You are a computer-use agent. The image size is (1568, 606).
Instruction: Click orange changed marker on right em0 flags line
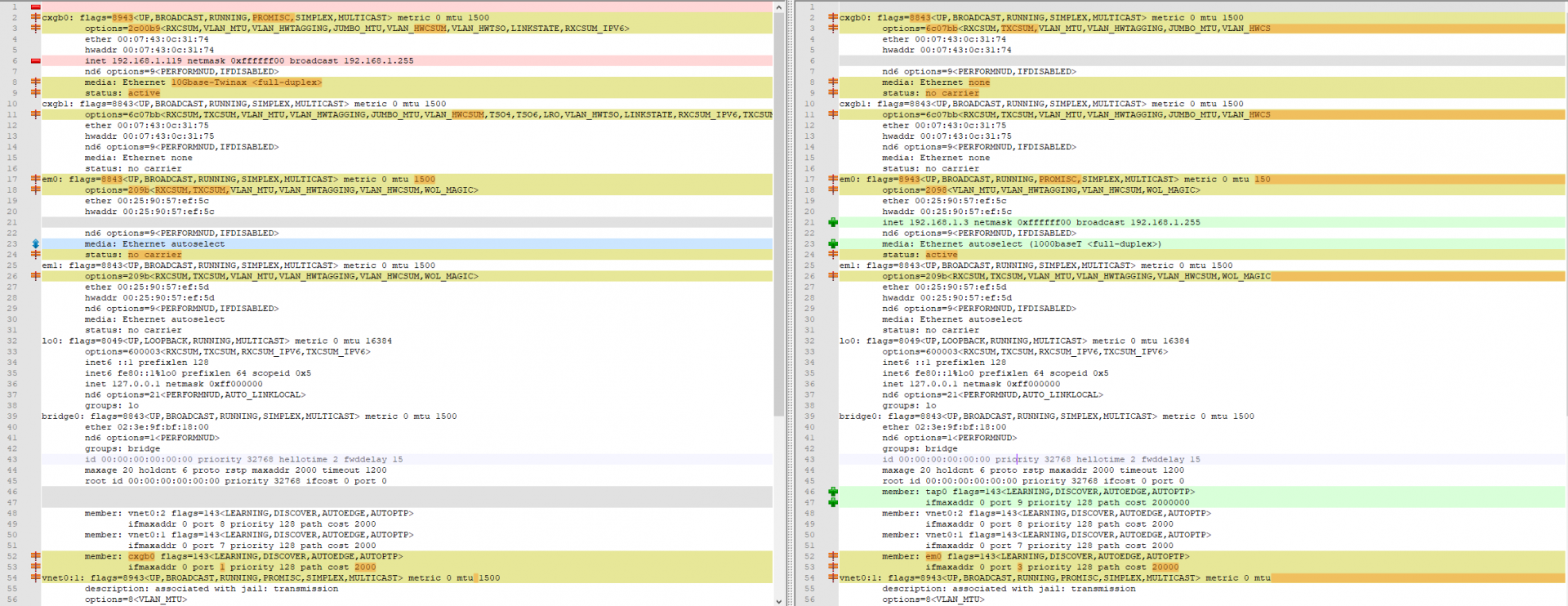point(832,179)
